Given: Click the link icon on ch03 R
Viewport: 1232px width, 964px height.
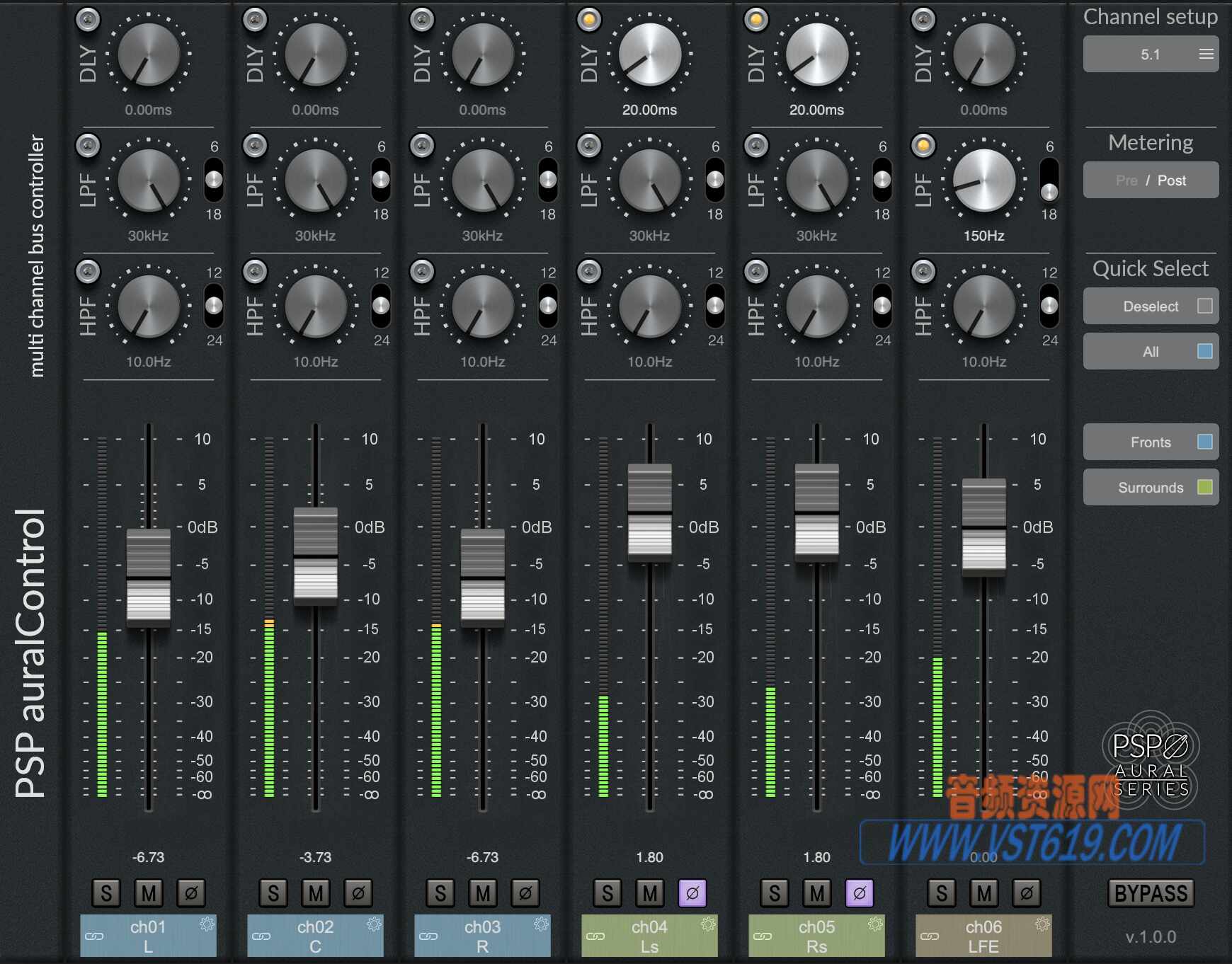Looking at the screenshot, I should pos(428,936).
